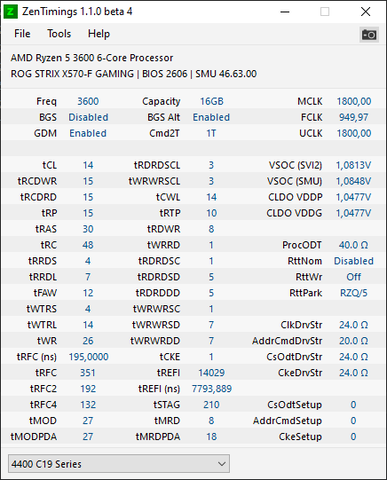Select the Freq value 3600
The width and height of the screenshot is (387, 480).
(88, 101)
